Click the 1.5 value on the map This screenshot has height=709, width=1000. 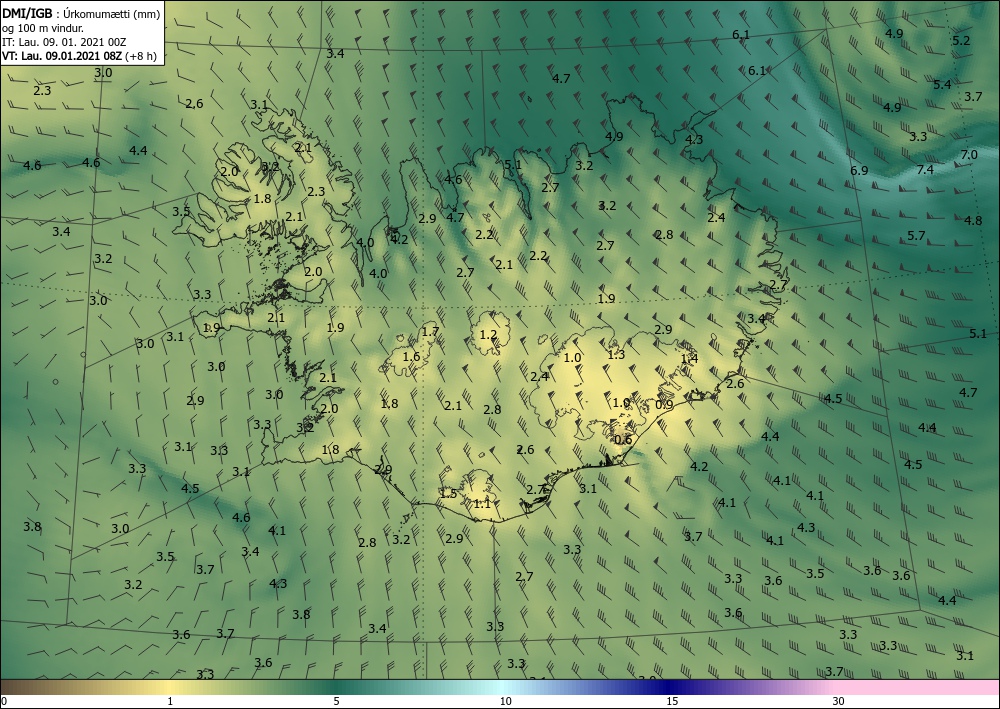[448, 493]
